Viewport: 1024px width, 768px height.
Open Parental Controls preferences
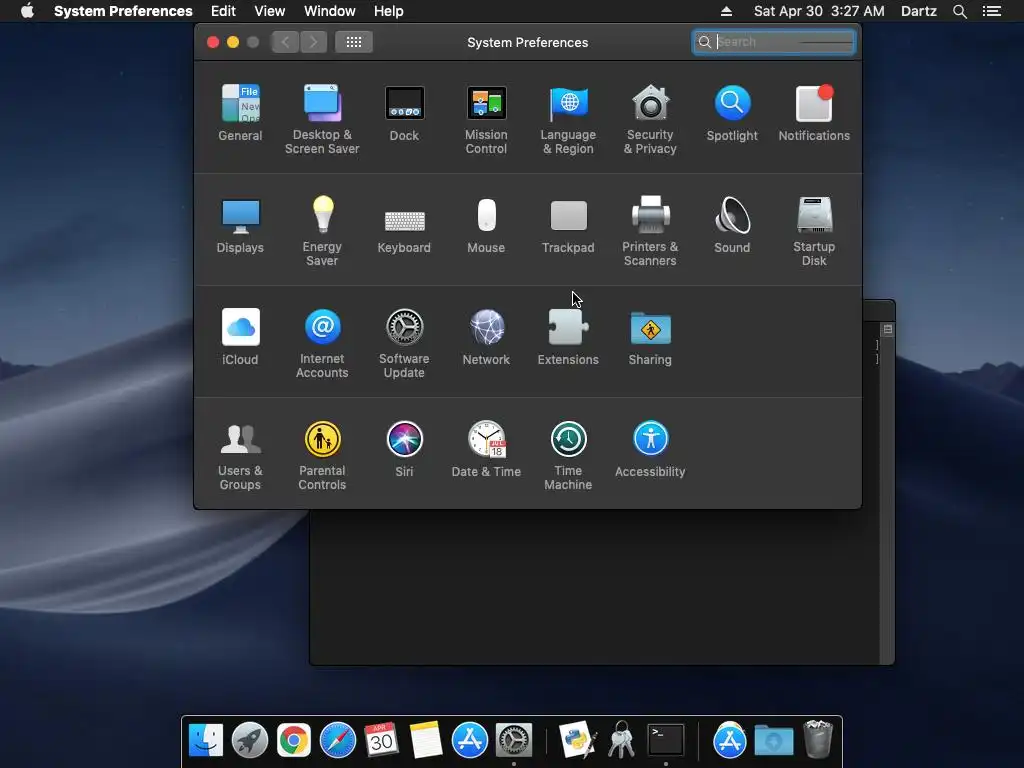[322, 456]
